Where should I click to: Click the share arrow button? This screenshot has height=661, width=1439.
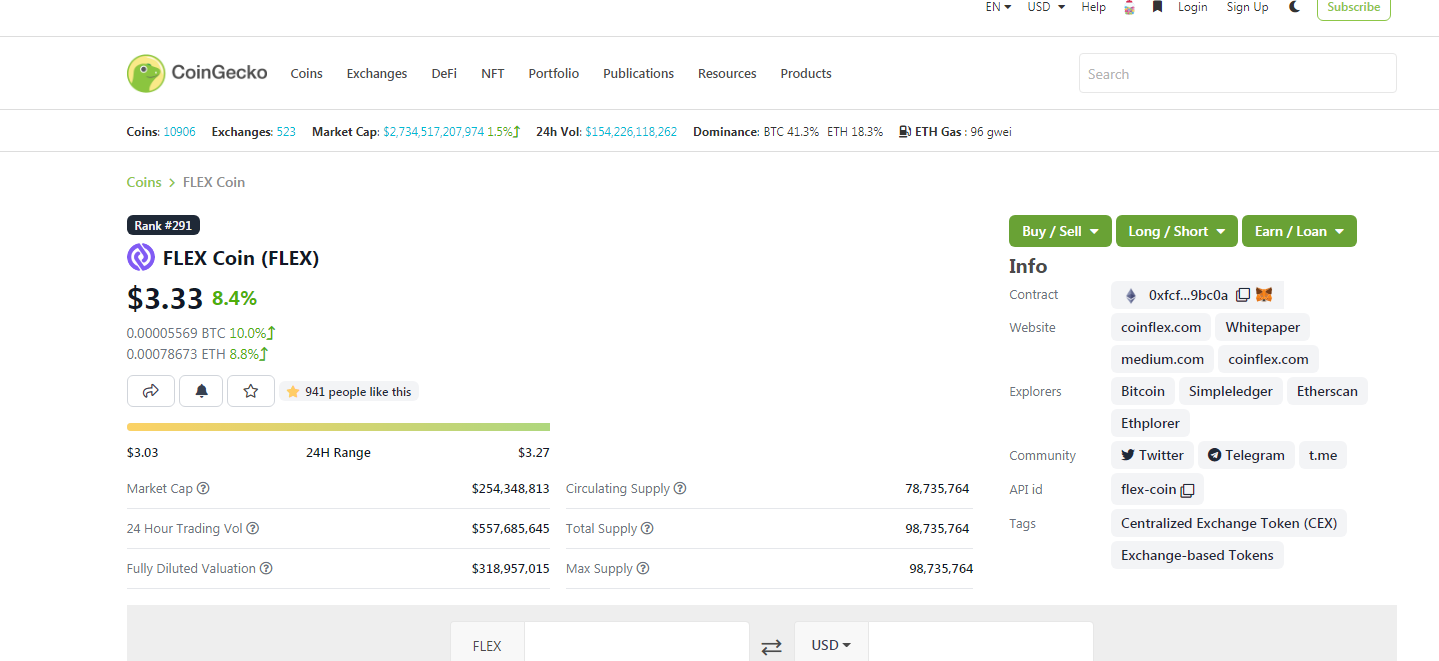click(x=151, y=391)
